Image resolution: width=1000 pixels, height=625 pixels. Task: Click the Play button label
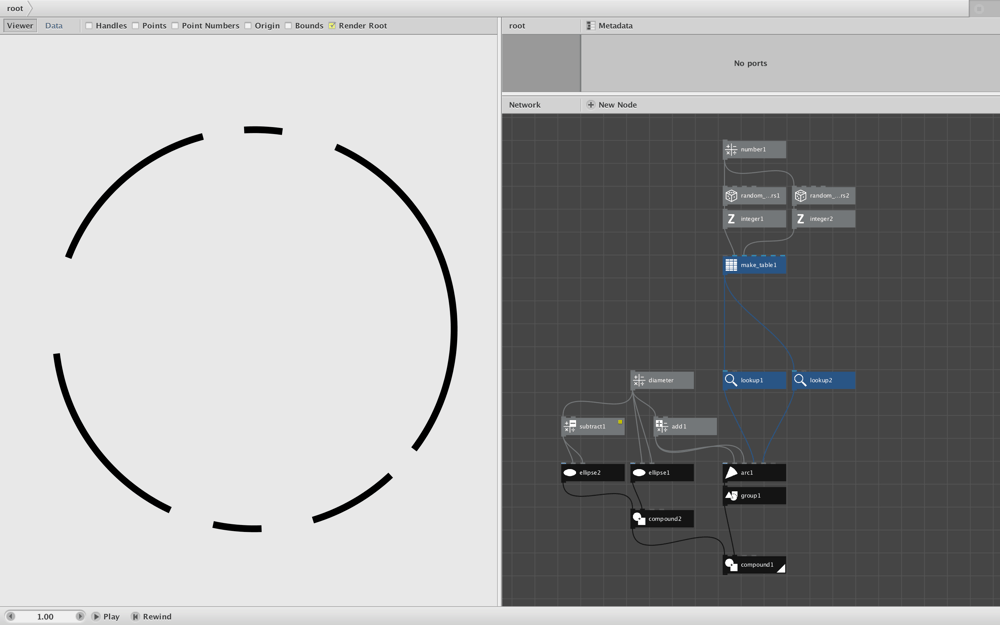pyautogui.click(x=112, y=617)
